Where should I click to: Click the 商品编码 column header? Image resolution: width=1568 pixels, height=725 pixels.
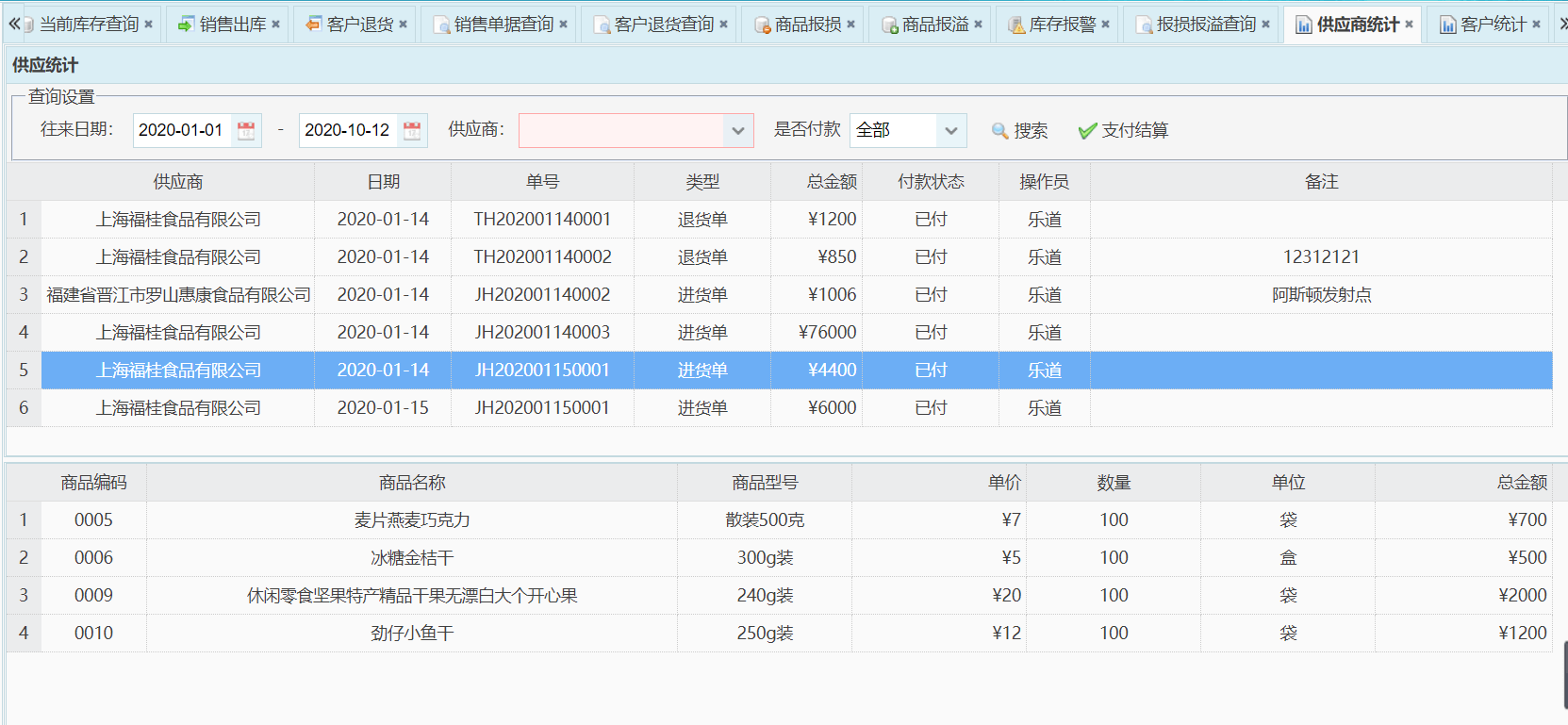[93, 483]
